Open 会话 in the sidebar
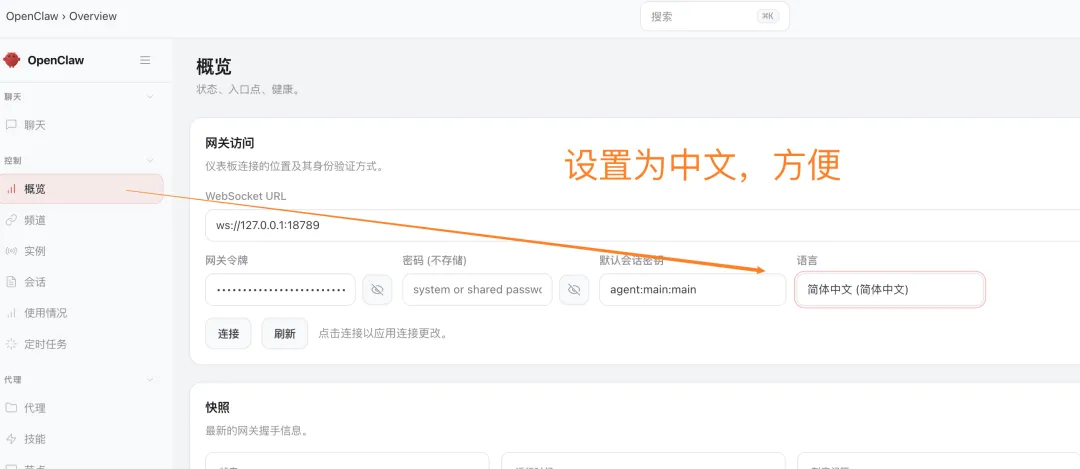This screenshot has height=469, width=1080. (x=82, y=282)
